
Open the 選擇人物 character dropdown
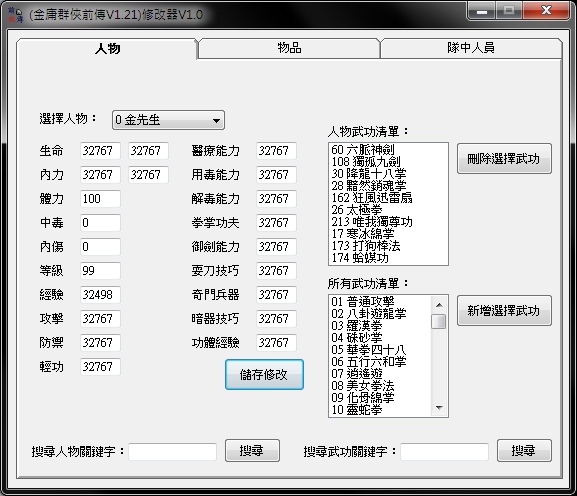[168, 120]
